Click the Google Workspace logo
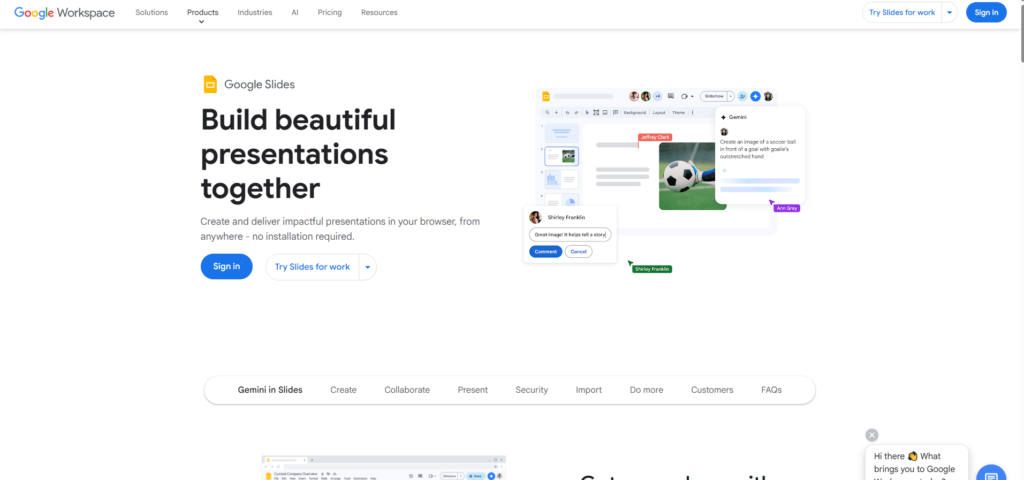The image size is (1024, 480). [64, 12]
